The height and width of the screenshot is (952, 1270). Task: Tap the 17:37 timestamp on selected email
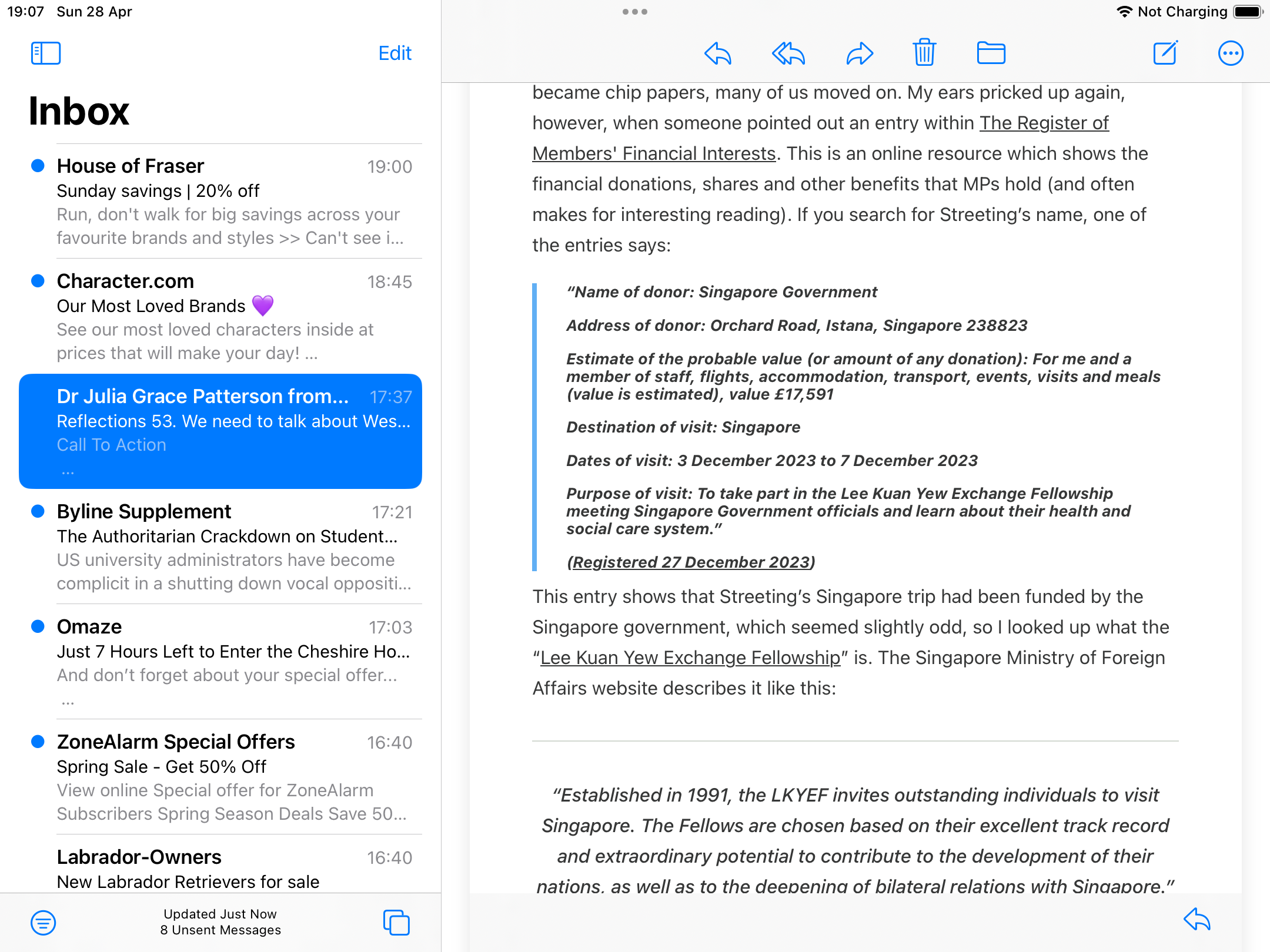[x=391, y=397]
